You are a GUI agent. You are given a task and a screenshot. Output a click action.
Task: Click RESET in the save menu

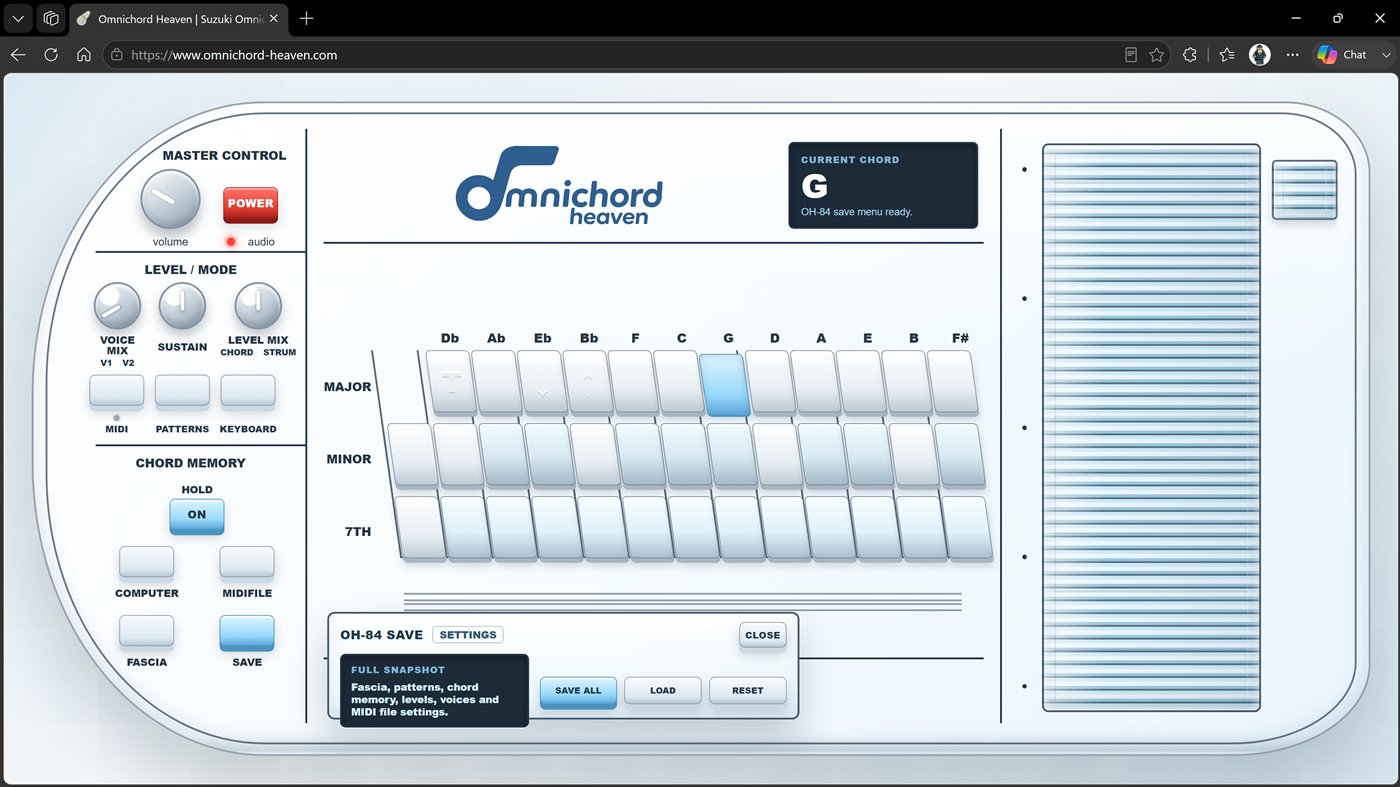tap(748, 691)
